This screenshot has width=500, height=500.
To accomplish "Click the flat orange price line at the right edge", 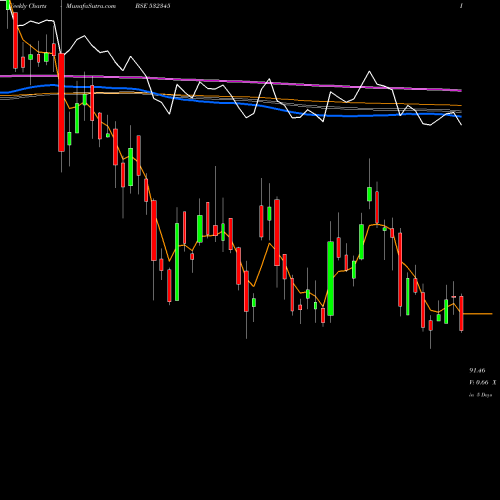I will coord(478,314).
